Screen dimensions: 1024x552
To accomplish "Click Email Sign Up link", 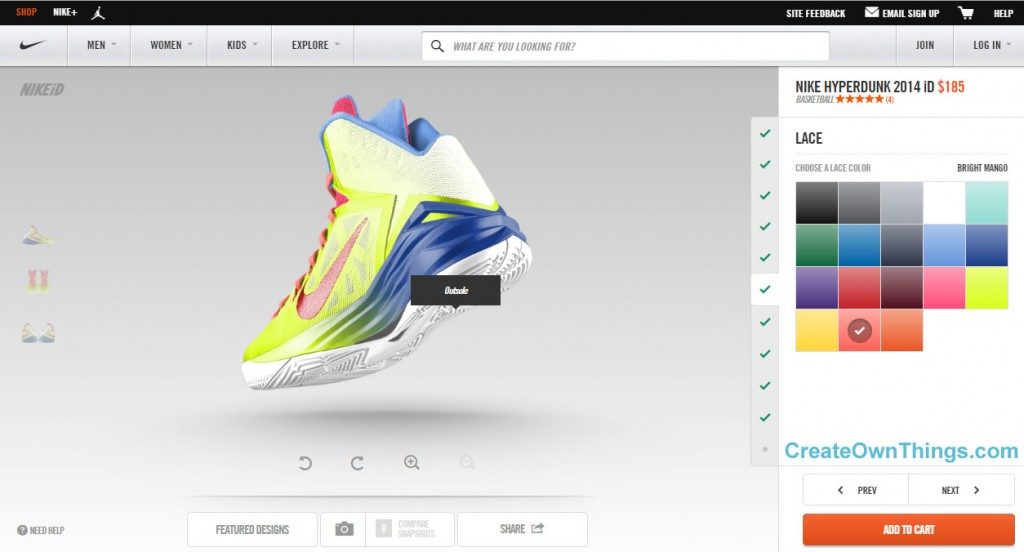I will pos(910,13).
